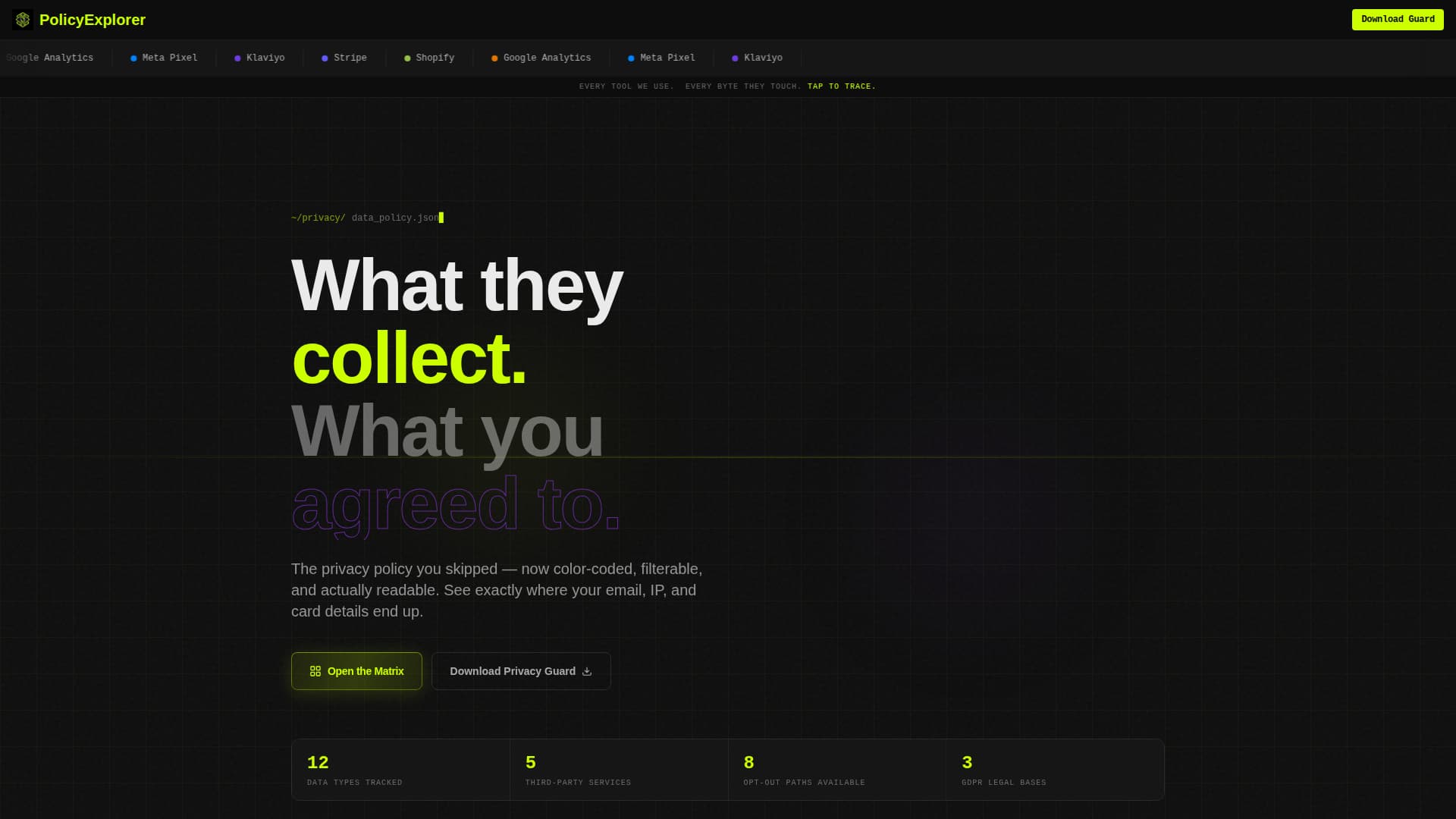Click the orange dot beside Google Analytics
The height and width of the screenshot is (819, 1456).
tap(494, 58)
